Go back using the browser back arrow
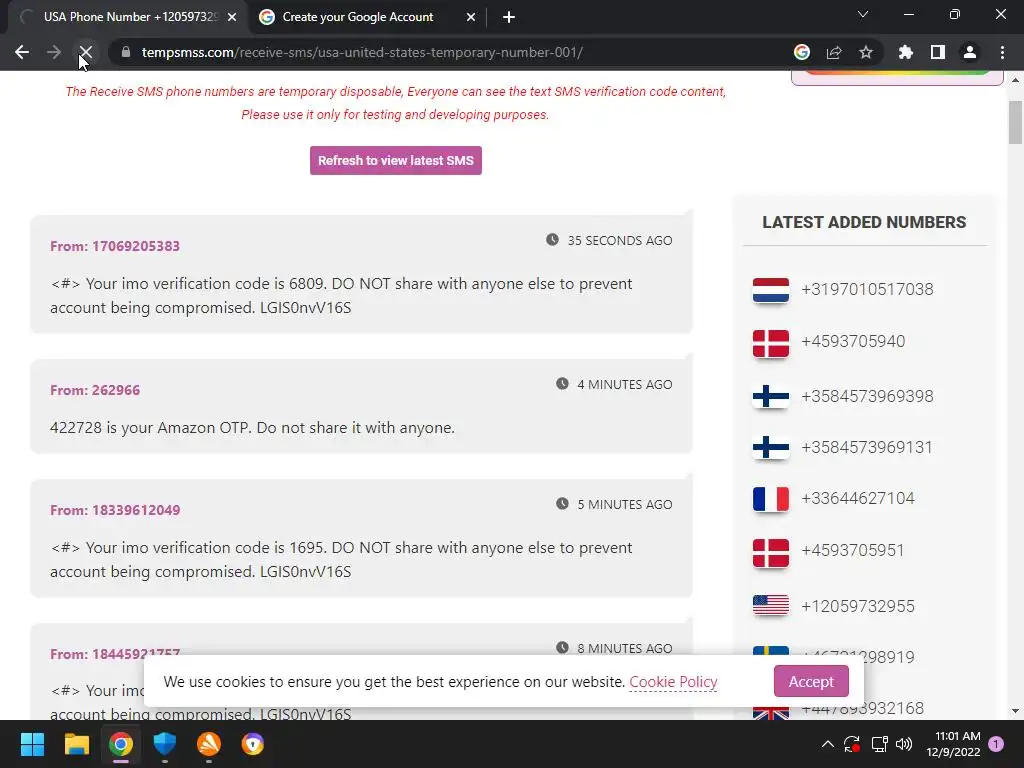This screenshot has height=768, width=1024. (x=22, y=52)
